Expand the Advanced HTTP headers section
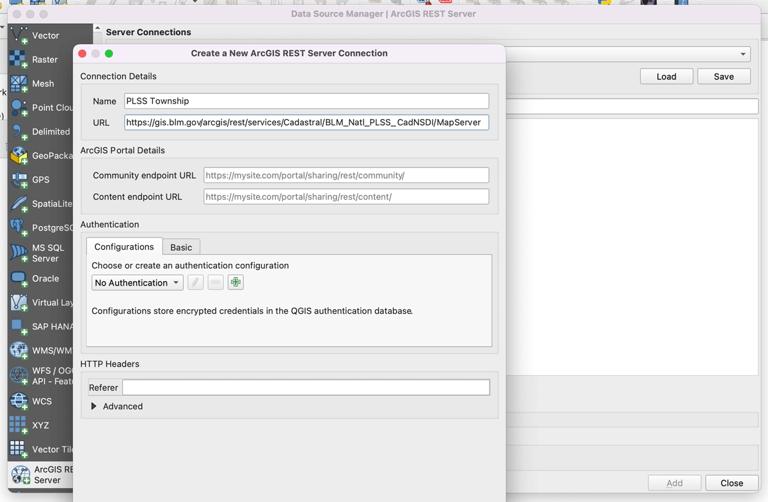This screenshot has width=768, height=502. tap(94, 406)
